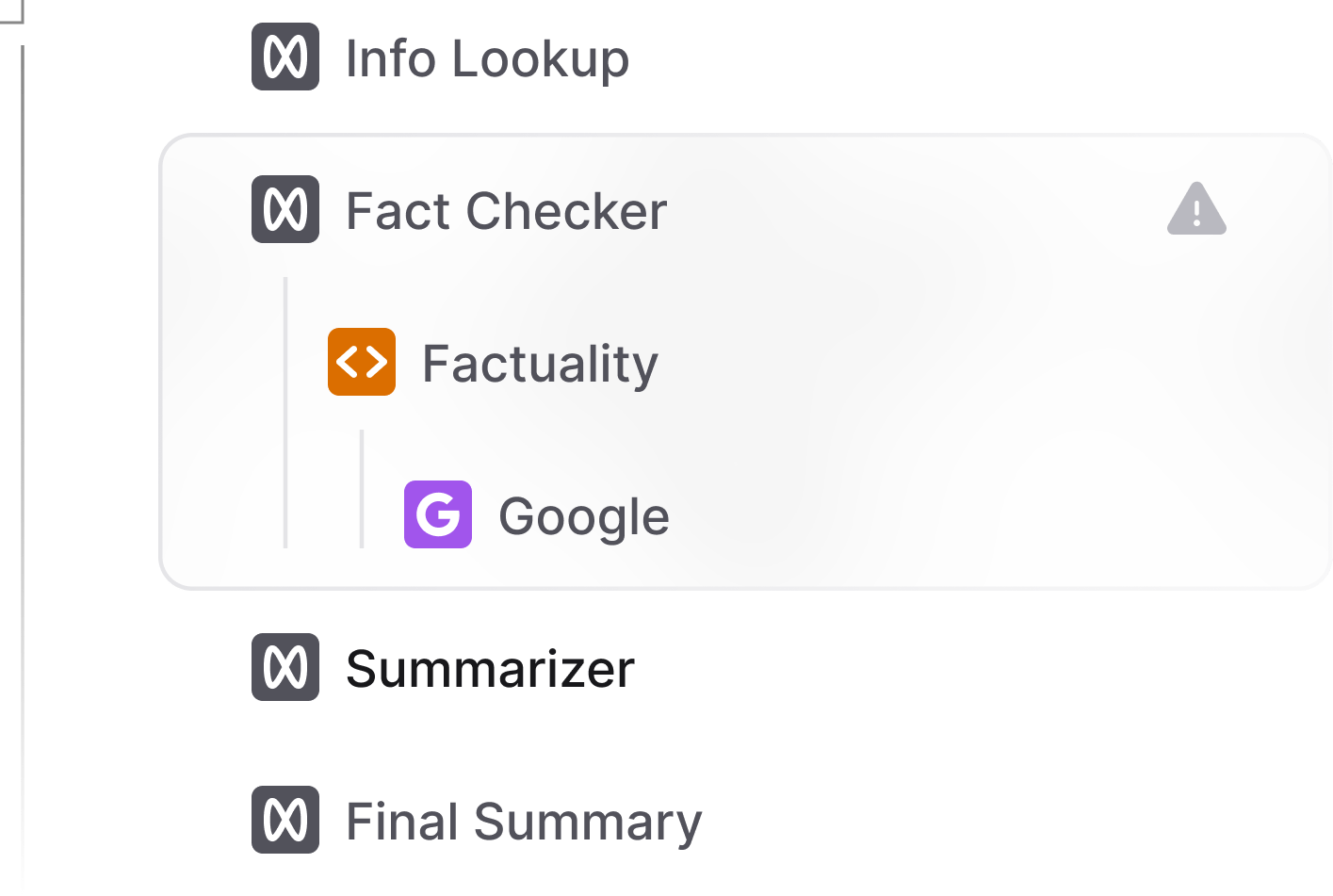
Task: Collapse Fact Checker using its vertical tree line
Action: click(x=285, y=413)
